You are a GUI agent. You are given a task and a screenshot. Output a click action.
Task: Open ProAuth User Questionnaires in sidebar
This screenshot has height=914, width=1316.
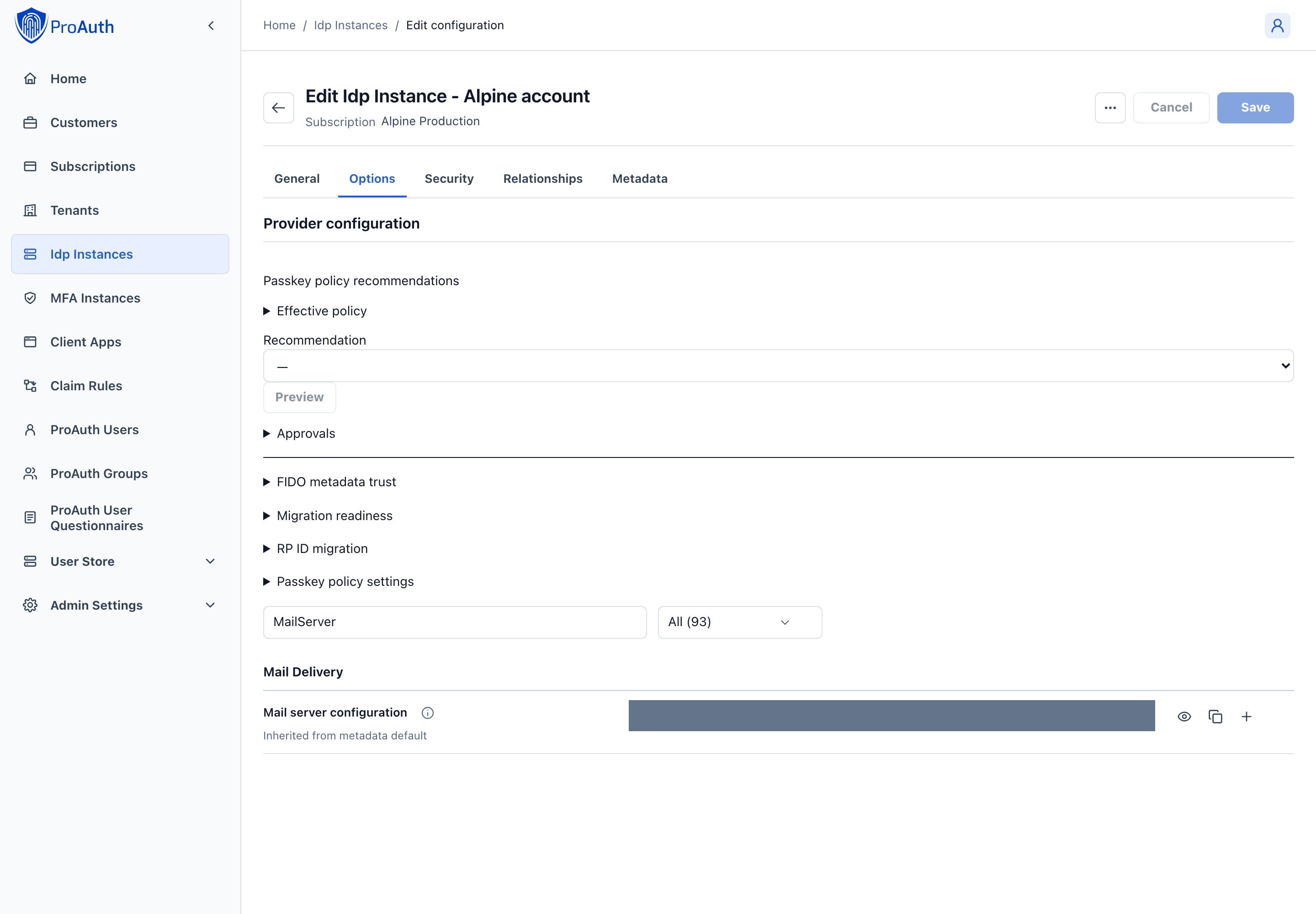pos(120,518)
